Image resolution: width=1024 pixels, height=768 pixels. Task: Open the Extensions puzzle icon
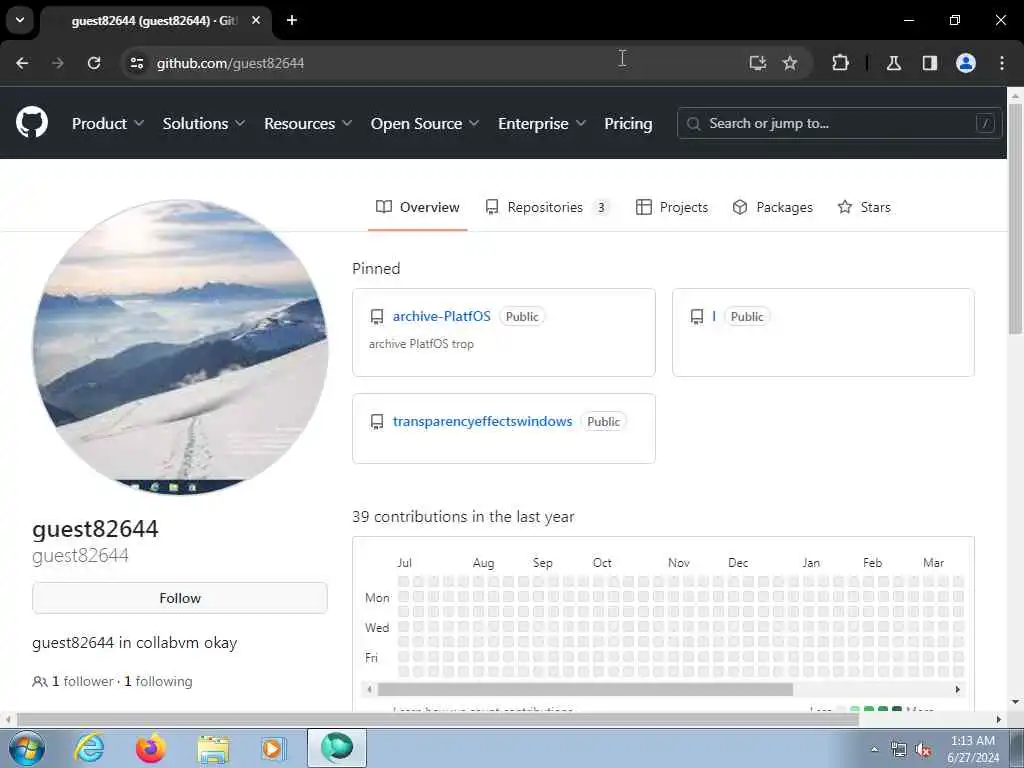[840, 63]
